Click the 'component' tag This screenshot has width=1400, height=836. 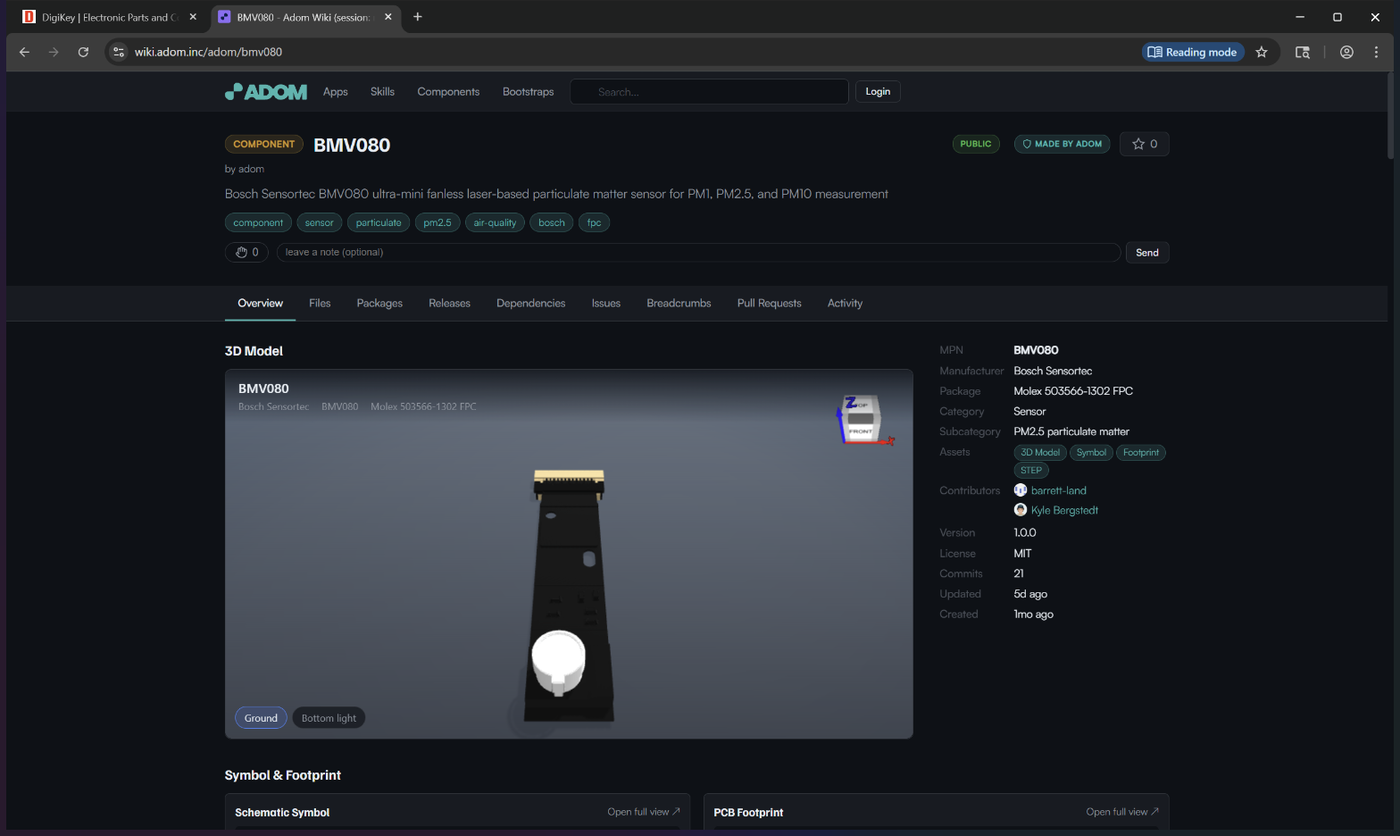pos(258,222)
